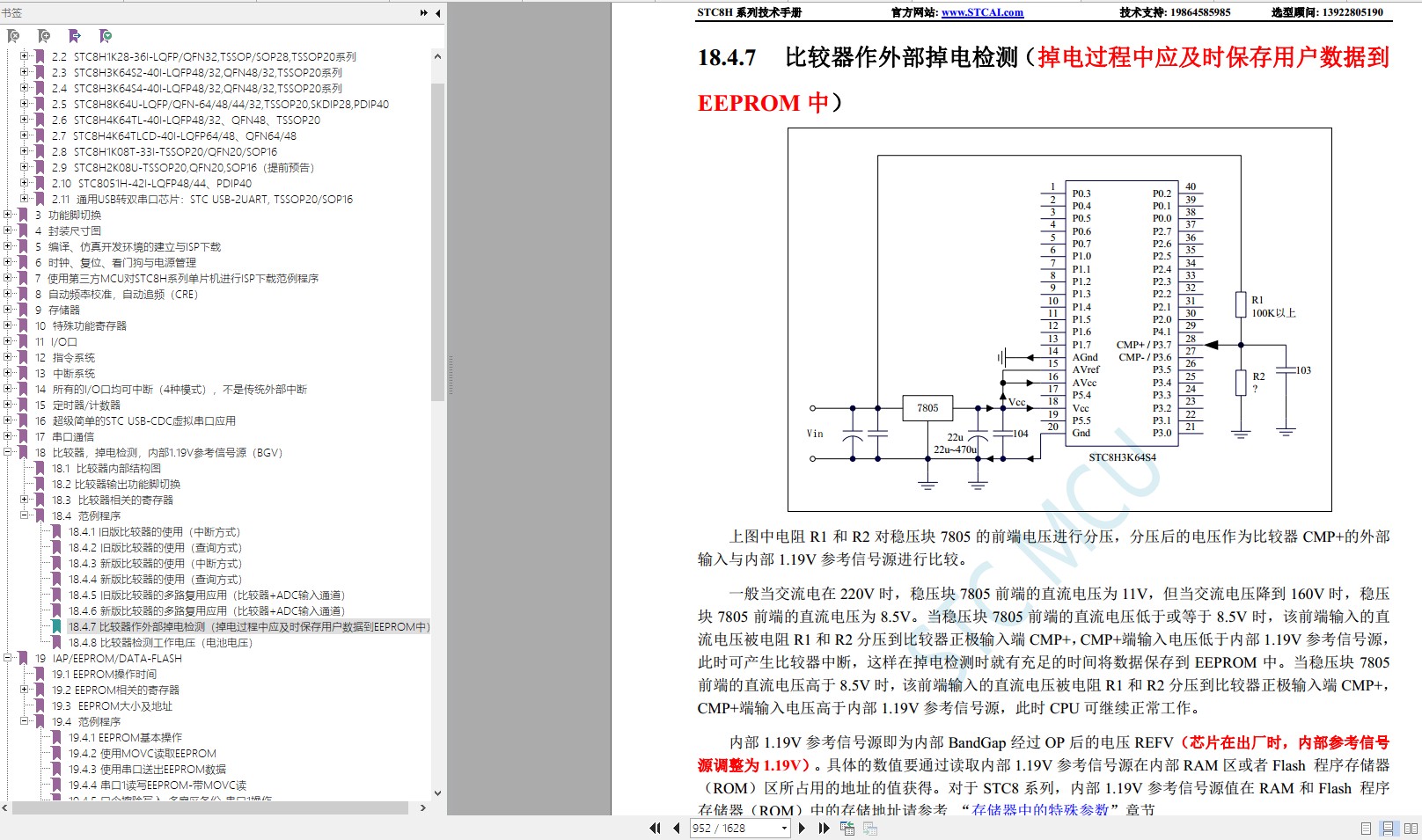Click the scroll-right arrow of bookmarks horizontal scrollbar

pos(422,807)
